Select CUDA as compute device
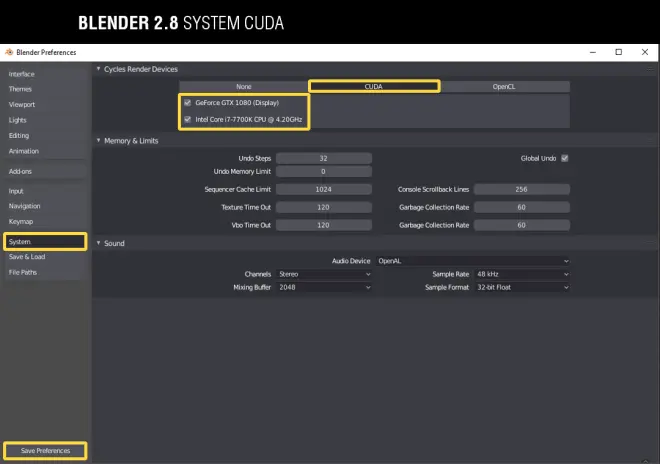 pos(374,87)
